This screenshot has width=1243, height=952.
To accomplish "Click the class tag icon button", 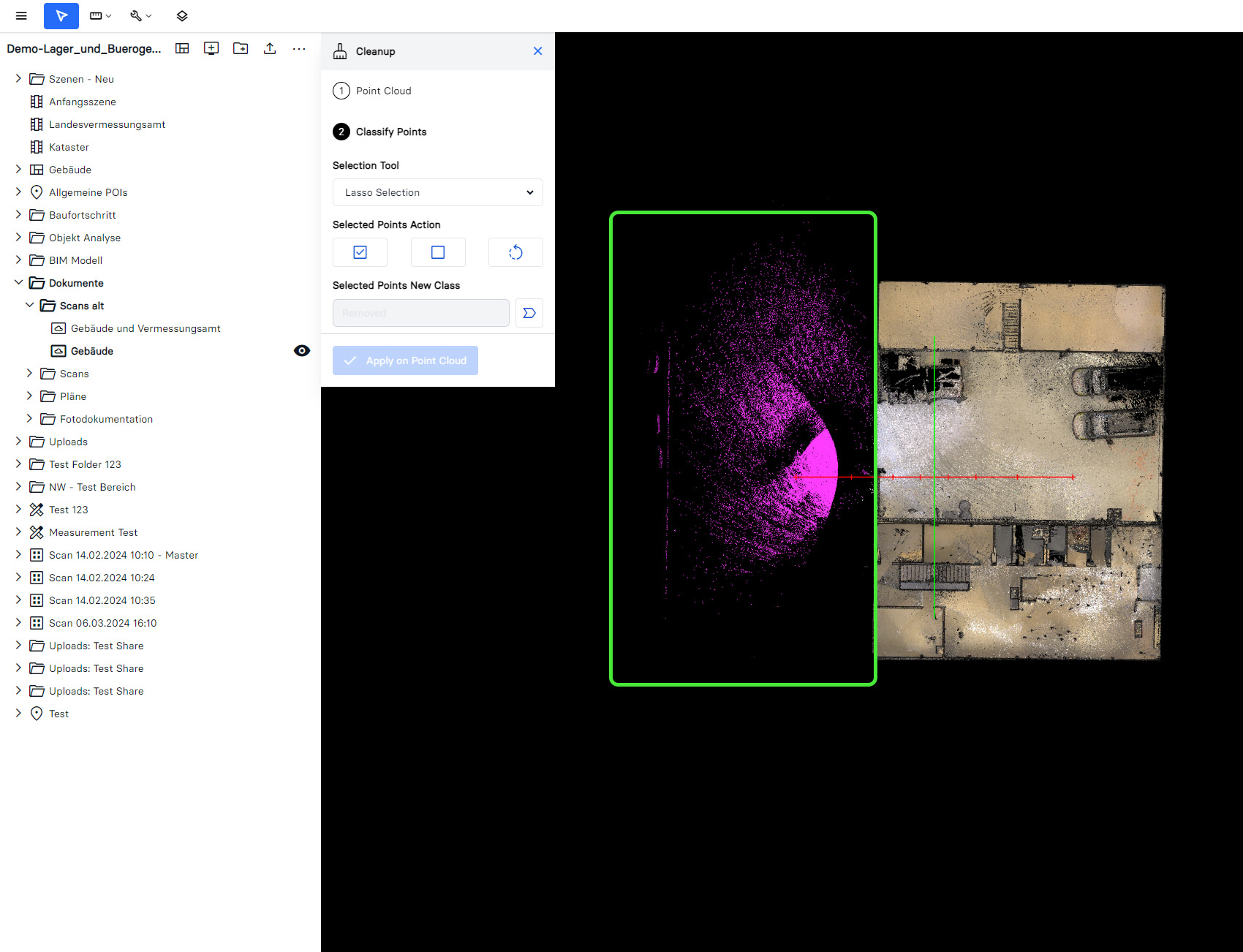I will pos(529,313).
